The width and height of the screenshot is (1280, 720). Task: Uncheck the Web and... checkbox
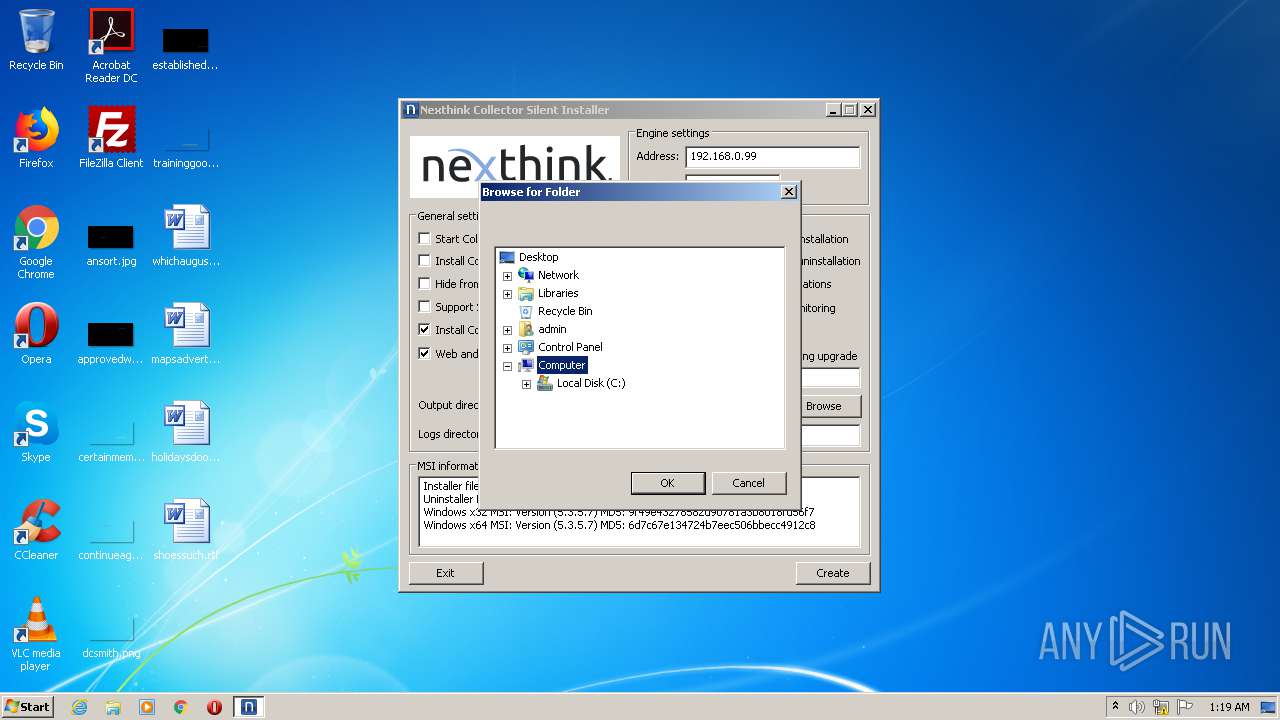(425, 353)
